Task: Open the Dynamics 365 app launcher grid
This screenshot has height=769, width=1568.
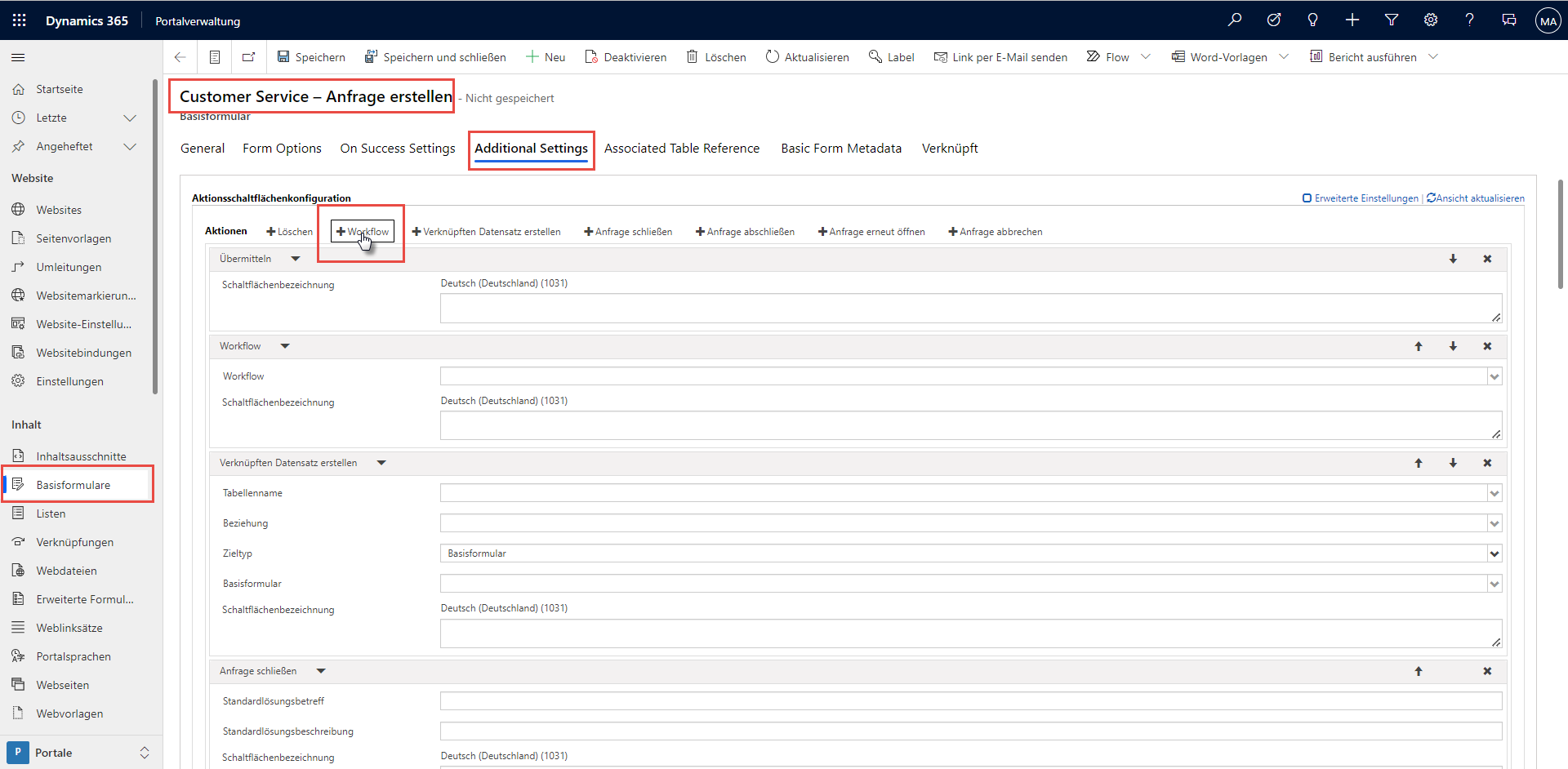Action: click(19, 20)
